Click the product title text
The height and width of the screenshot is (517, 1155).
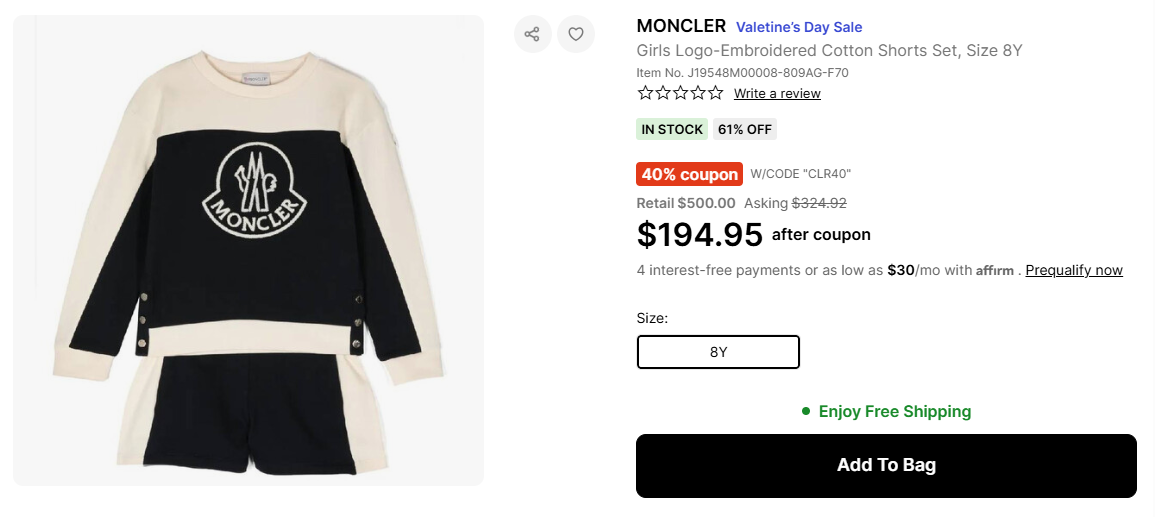pos(829,50)
